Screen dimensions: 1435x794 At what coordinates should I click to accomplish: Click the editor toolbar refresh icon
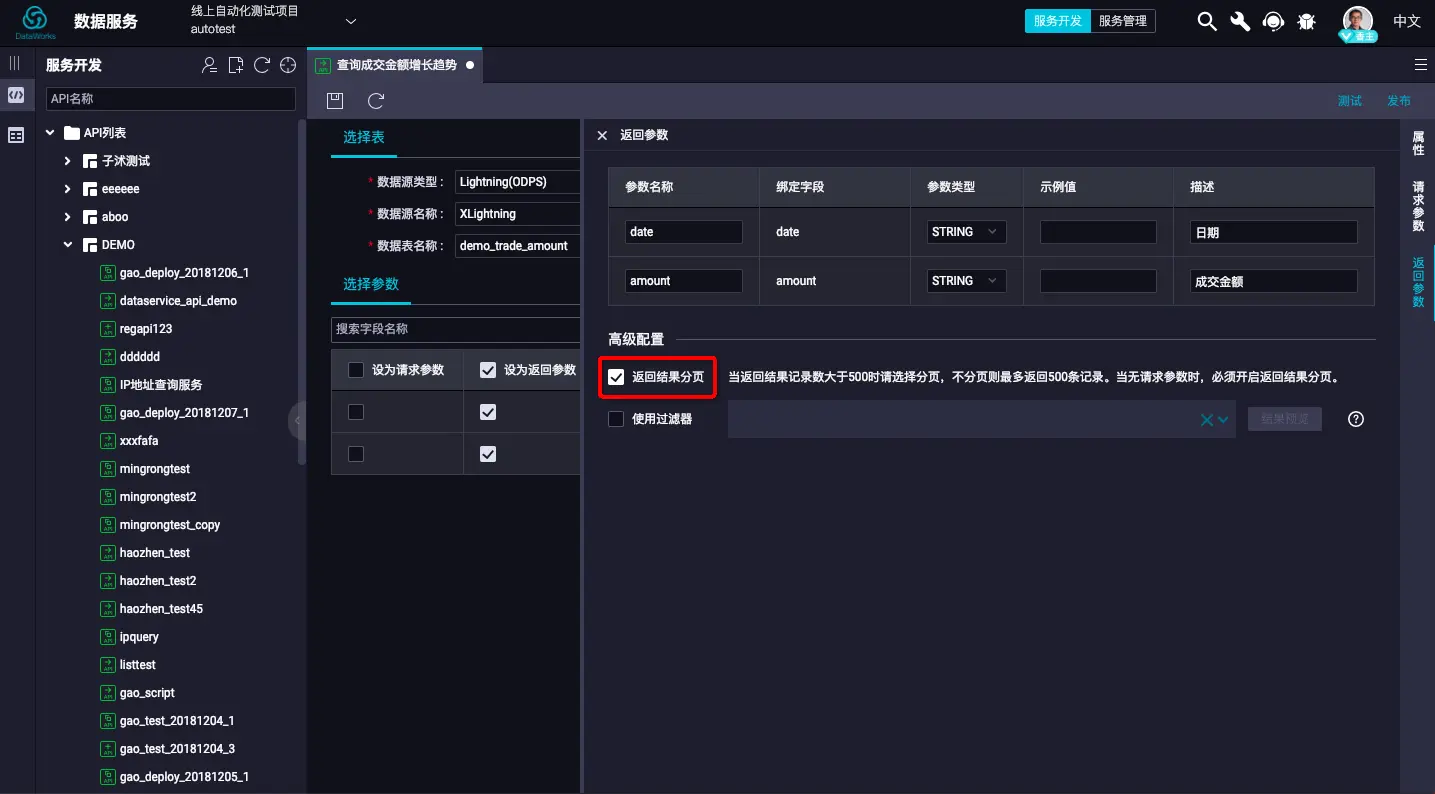click(x=376, y=100)
